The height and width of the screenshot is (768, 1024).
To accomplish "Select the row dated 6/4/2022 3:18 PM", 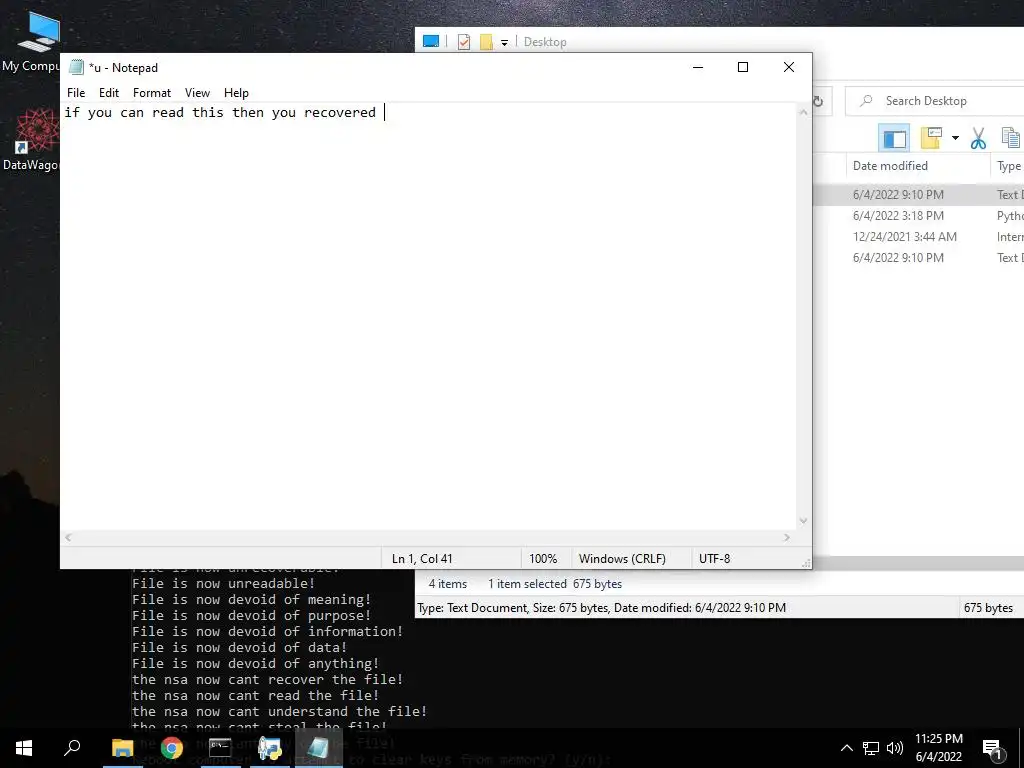I will pos(918,216).
